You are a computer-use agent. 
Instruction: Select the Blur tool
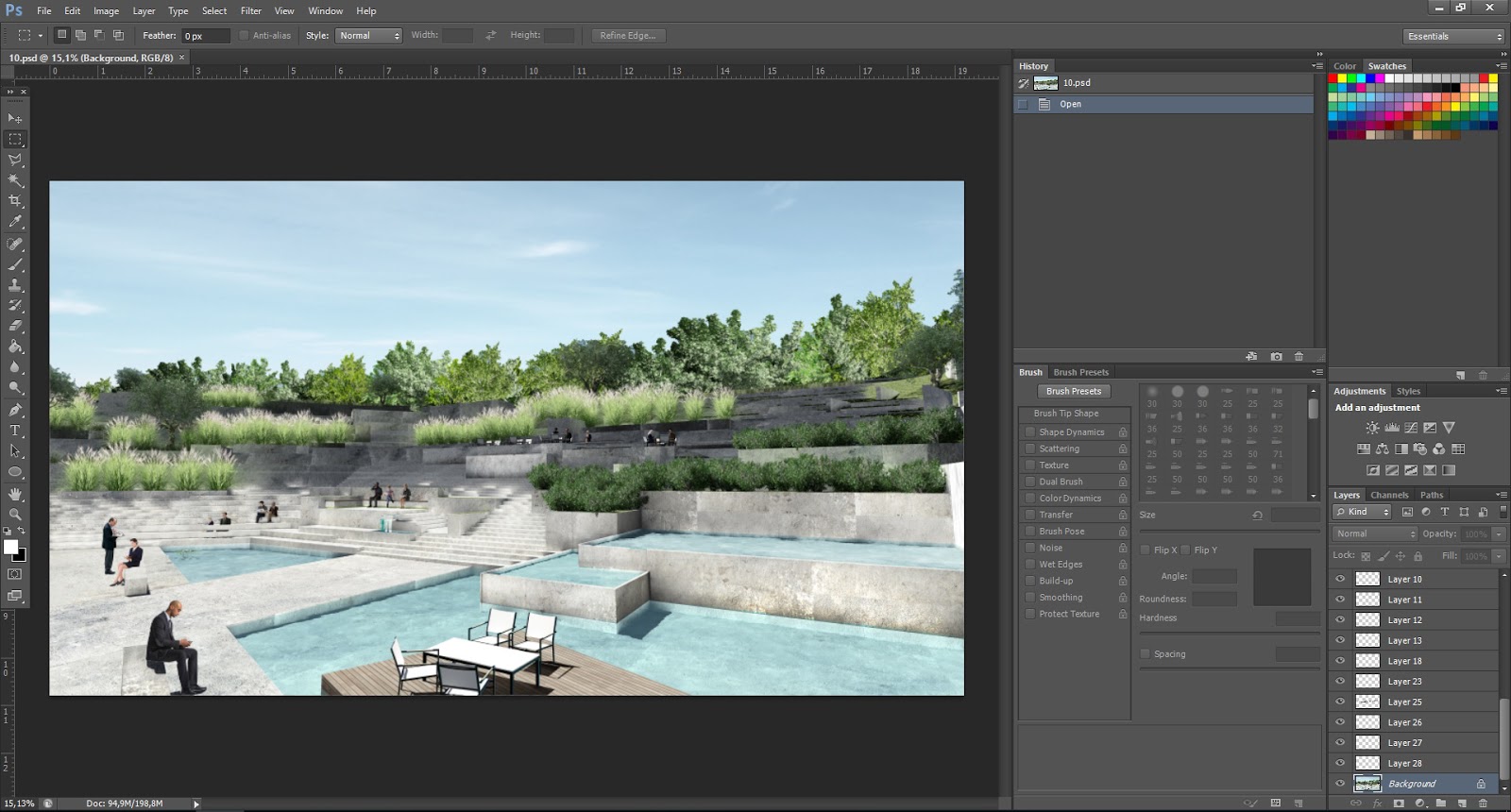(15, 368)
